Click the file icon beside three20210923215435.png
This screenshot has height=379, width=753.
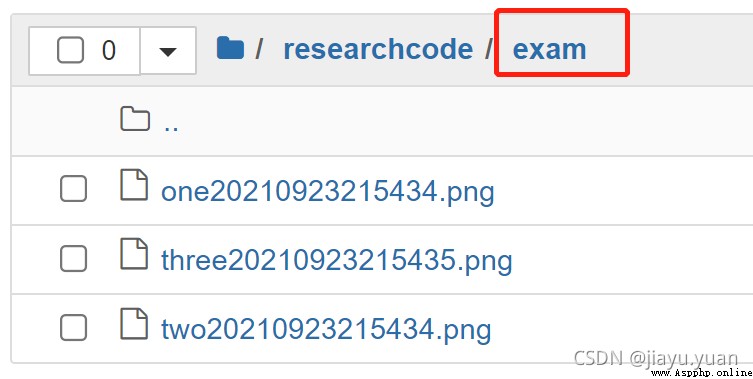134,253
